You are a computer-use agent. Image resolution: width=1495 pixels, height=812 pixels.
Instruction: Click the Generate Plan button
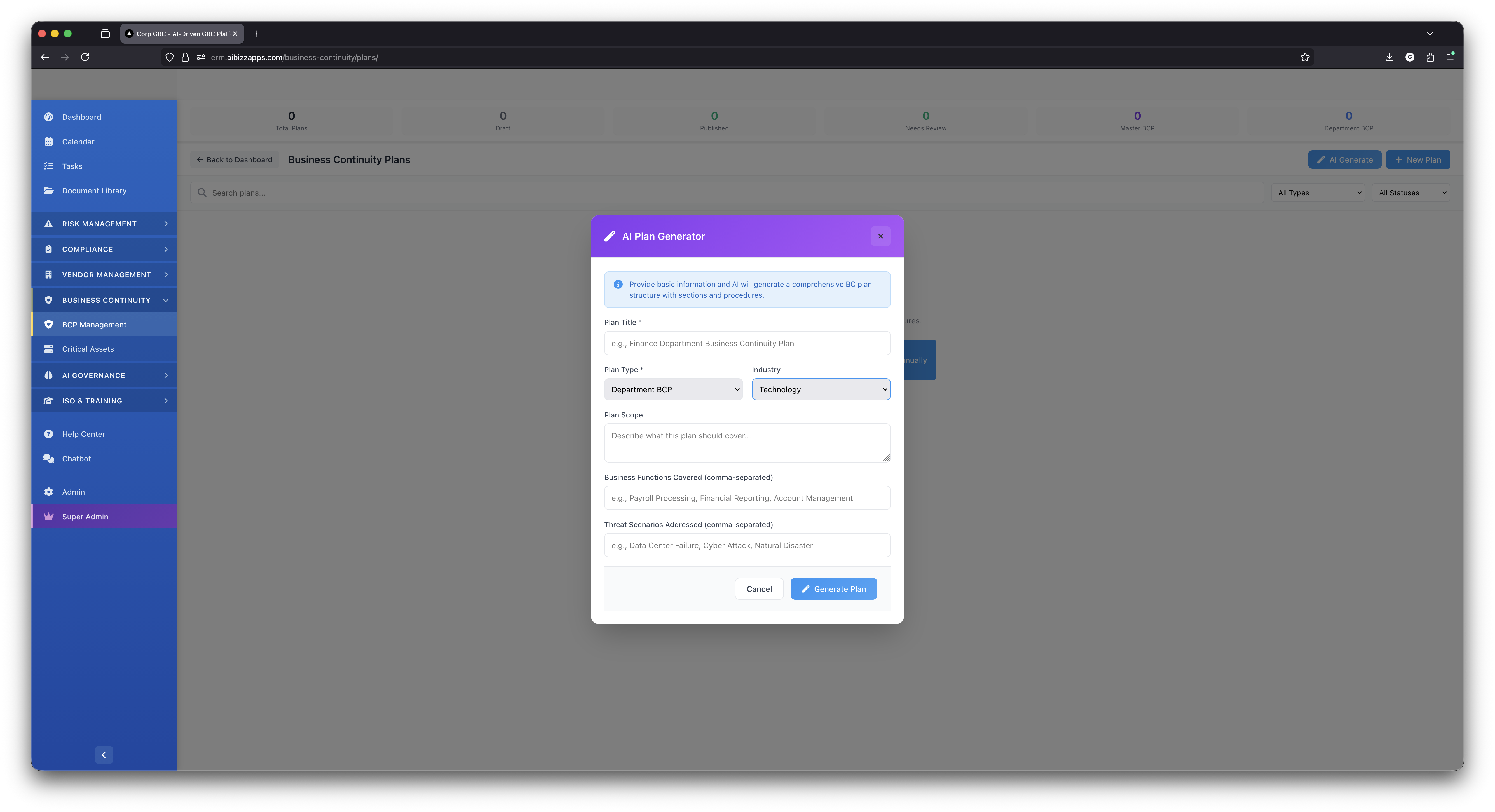[833, 588]
